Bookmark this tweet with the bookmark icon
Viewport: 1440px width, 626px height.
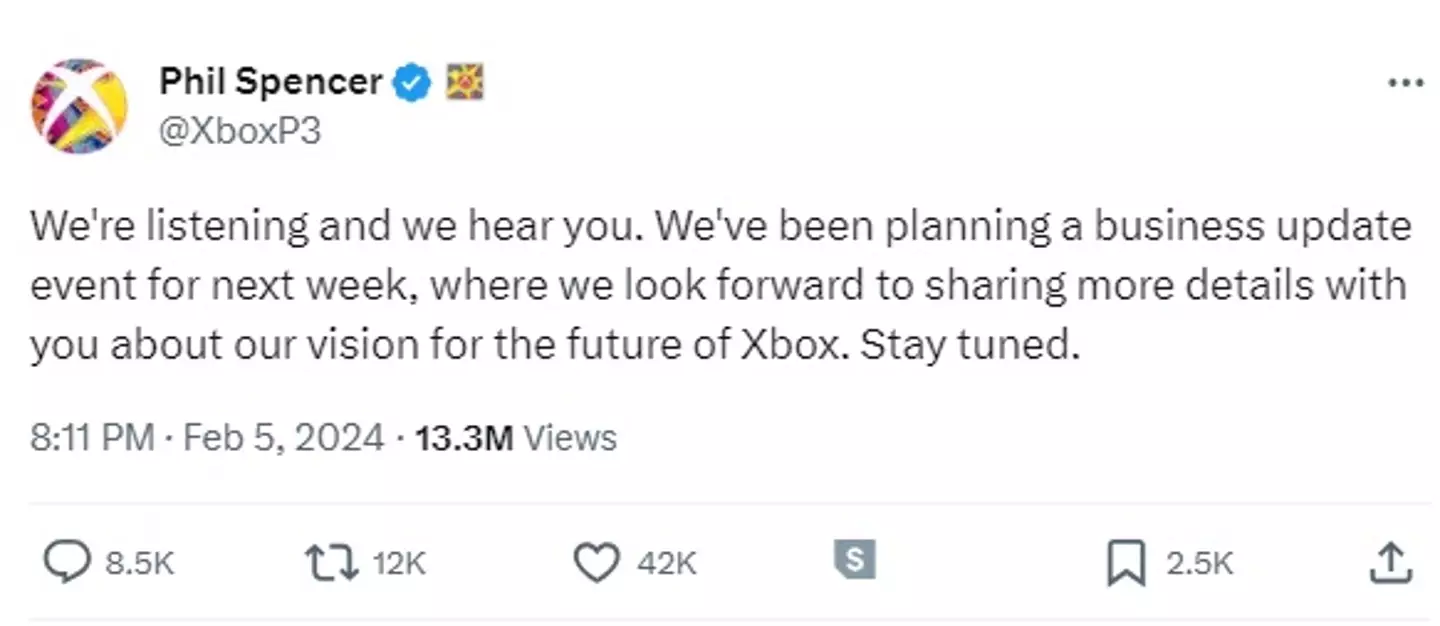click(1127, 565)
